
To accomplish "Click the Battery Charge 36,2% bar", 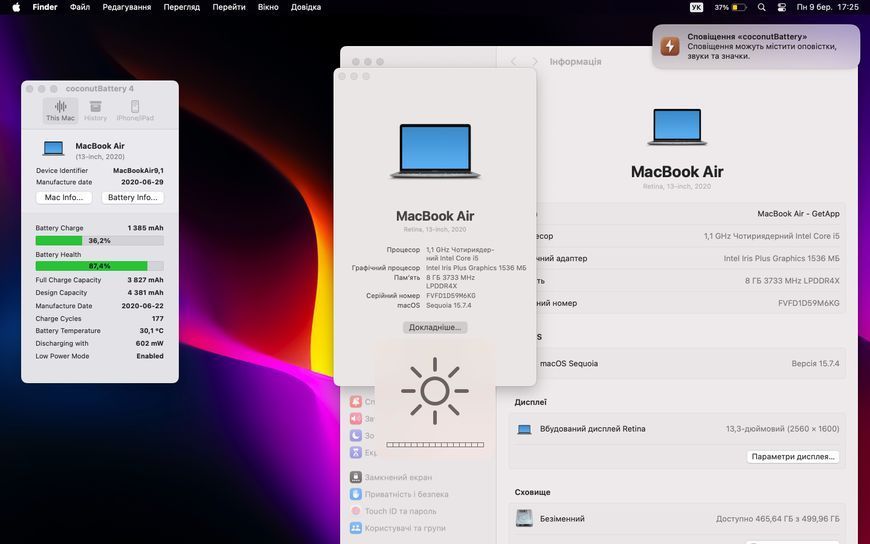I will click(99, 240).
